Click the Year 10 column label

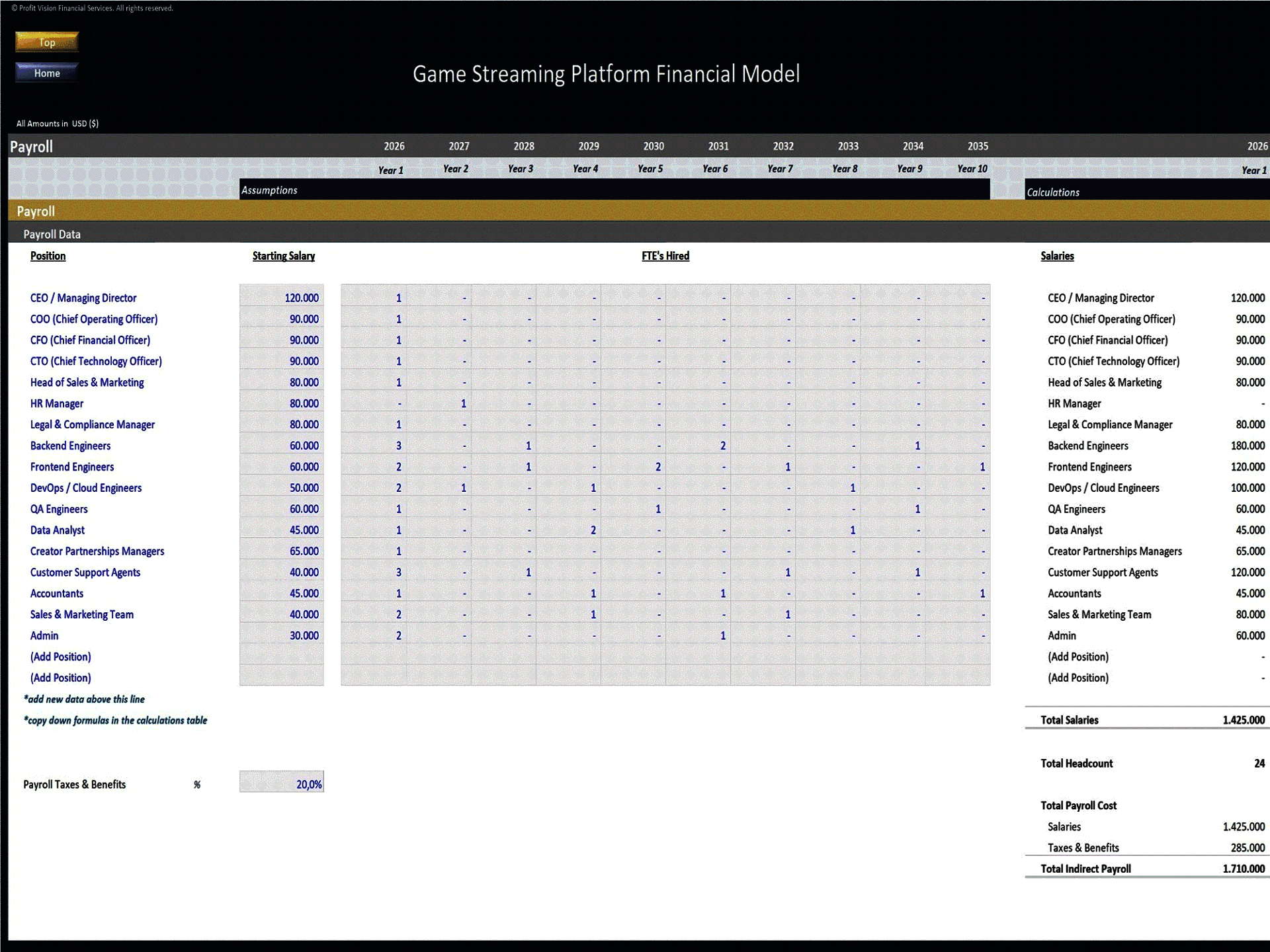pyautogui.click(x=972, y=169)
